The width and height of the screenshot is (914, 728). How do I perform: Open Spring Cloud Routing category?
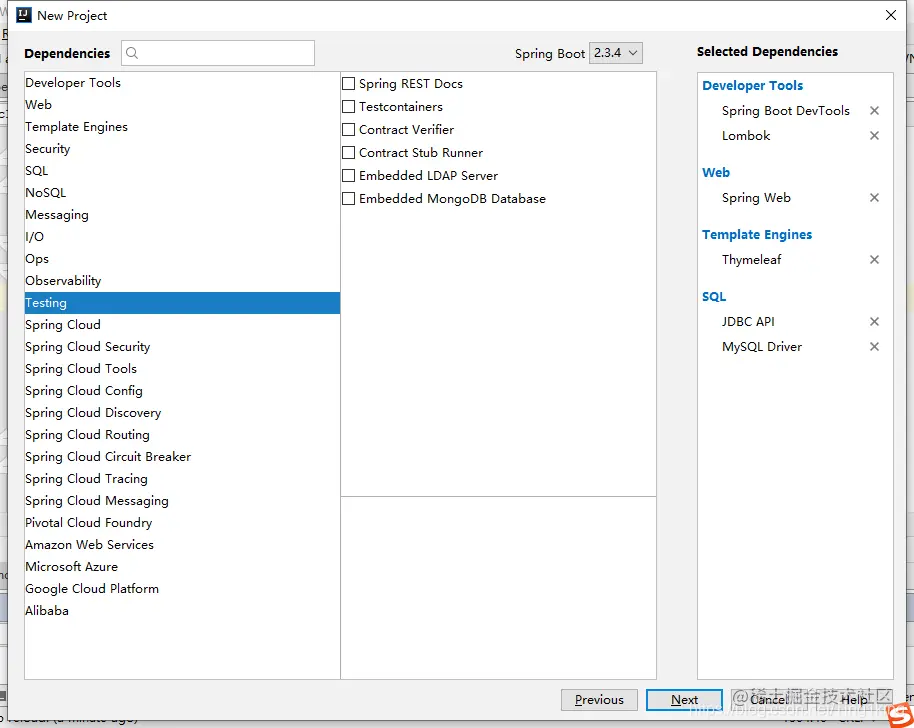pyautogui.click(x=182, y=435)
